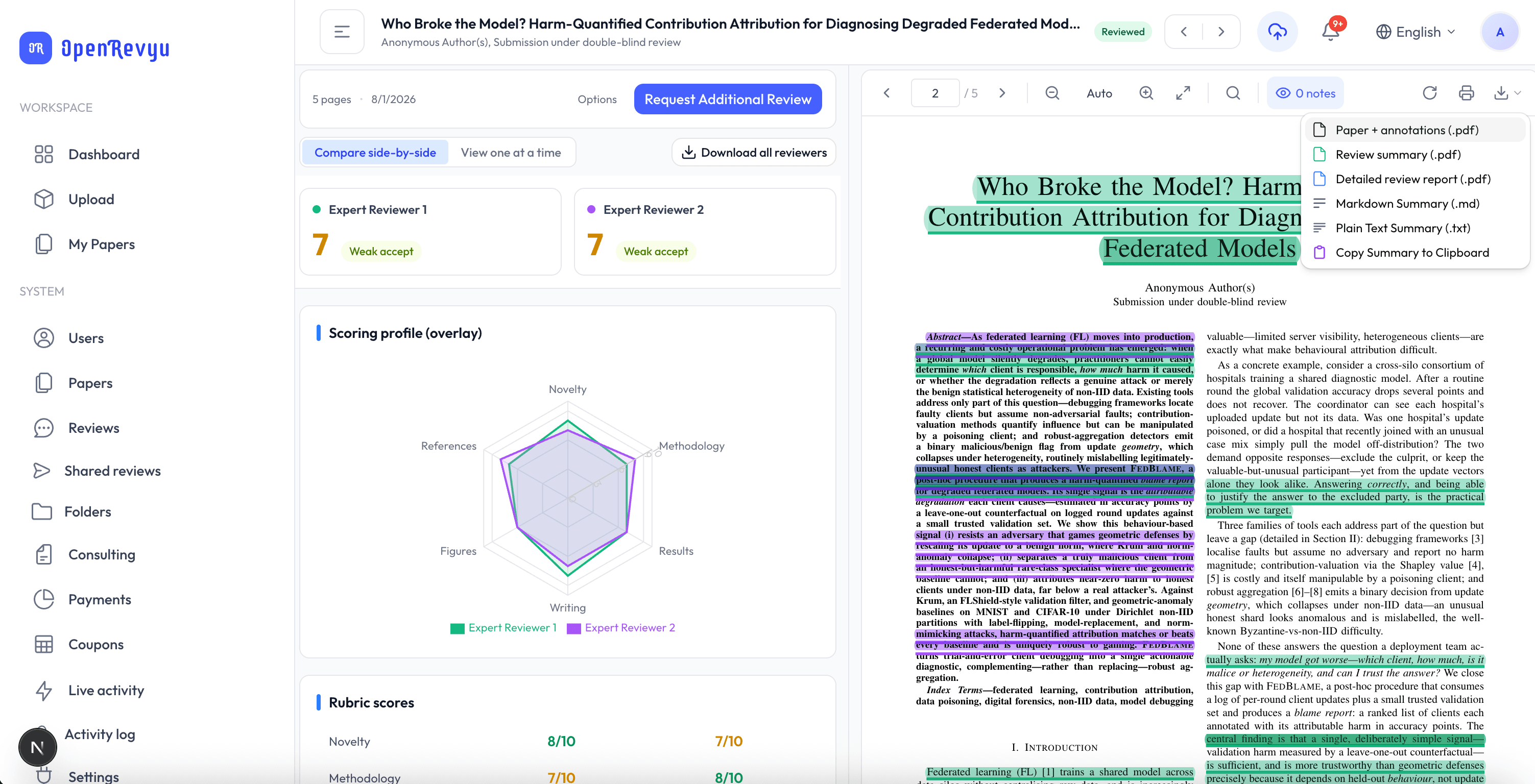Print the paper
This screenshot has height=784, width=1535.
click(x=1466, y=93)
